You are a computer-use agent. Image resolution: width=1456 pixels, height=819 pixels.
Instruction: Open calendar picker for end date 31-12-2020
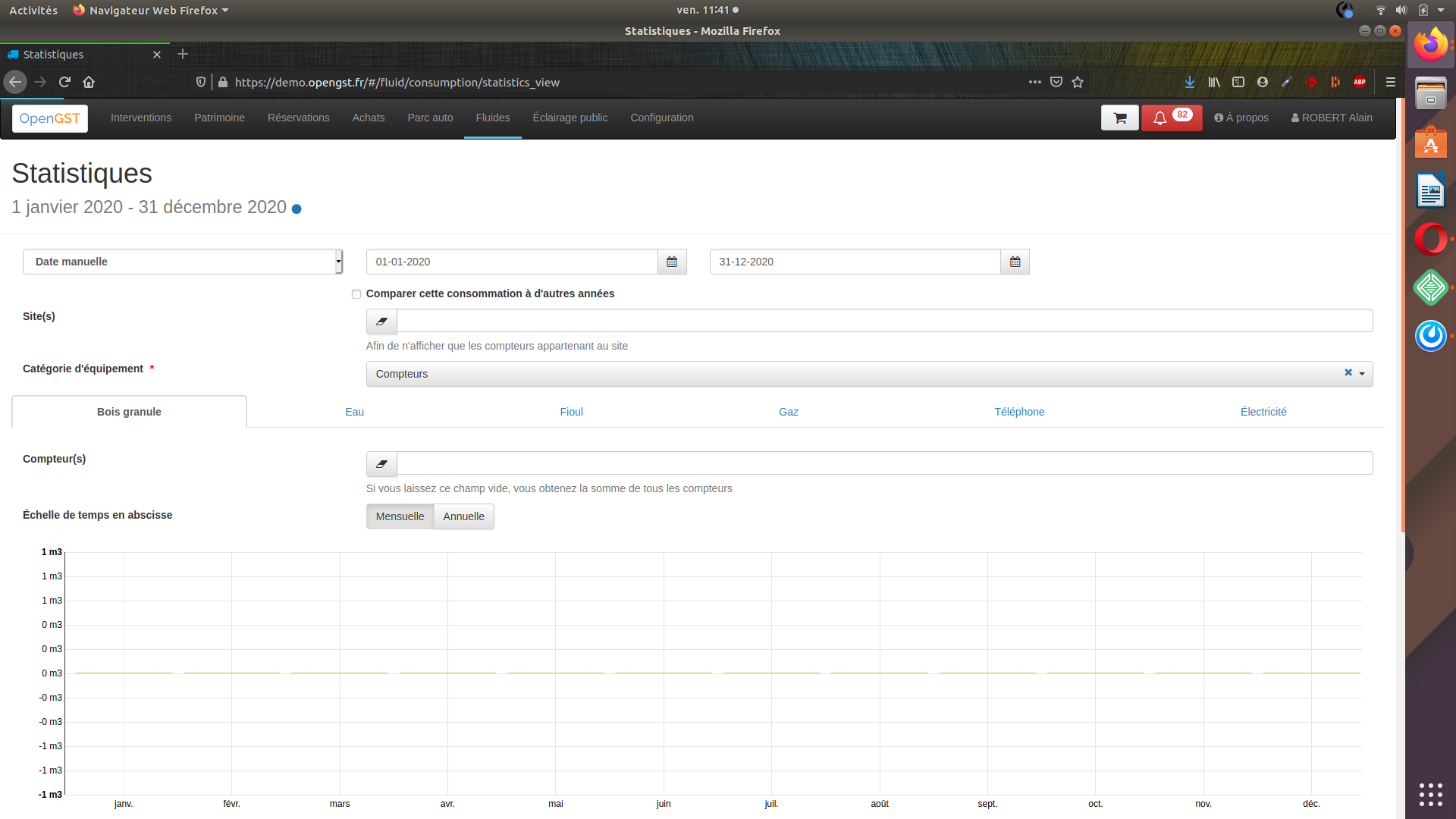(x=1015, y=262)
